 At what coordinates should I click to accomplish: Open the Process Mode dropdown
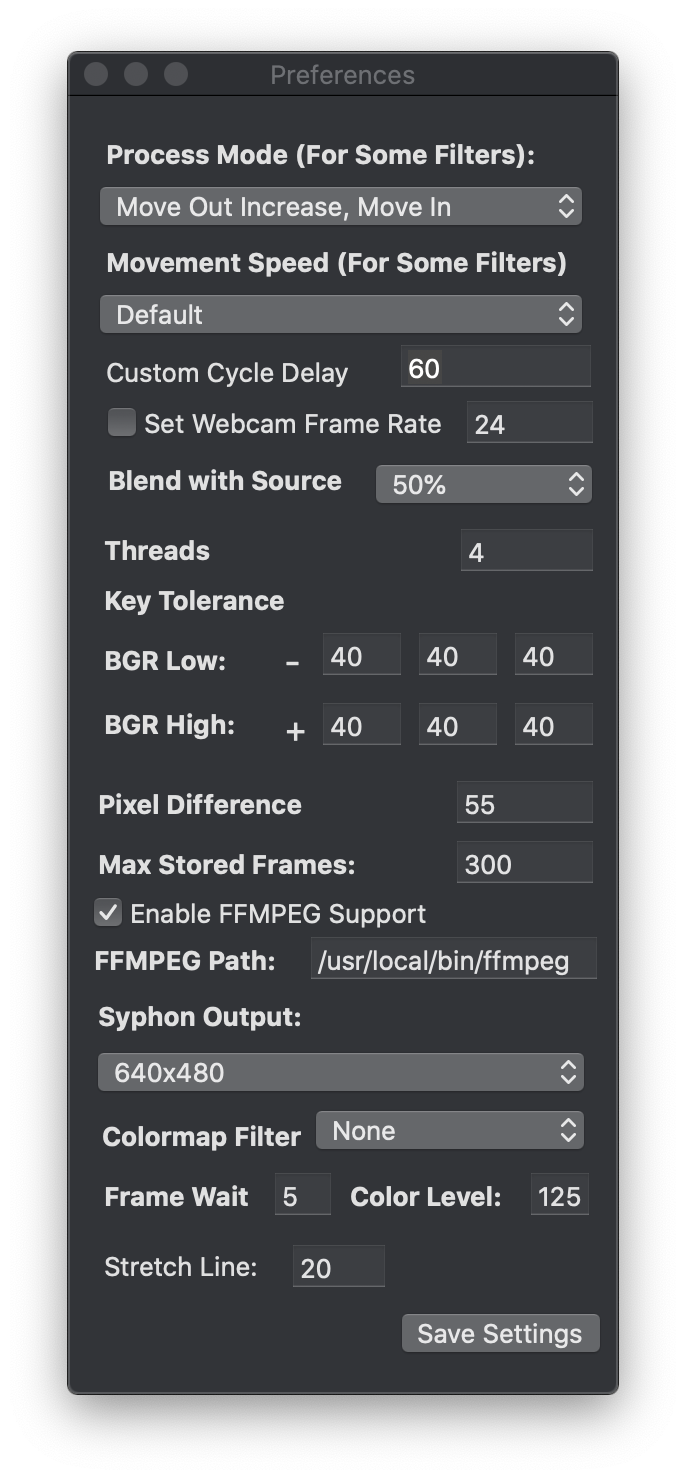pyautogui.click(x=340, y=207)
